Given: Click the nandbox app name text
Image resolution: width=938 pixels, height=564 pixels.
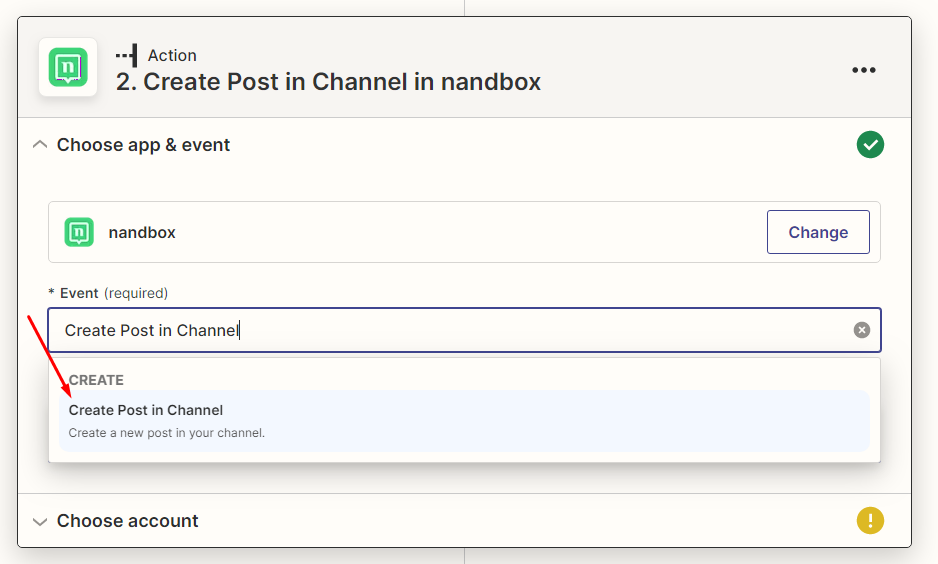Looking at the screenshot, I should 142,232.
